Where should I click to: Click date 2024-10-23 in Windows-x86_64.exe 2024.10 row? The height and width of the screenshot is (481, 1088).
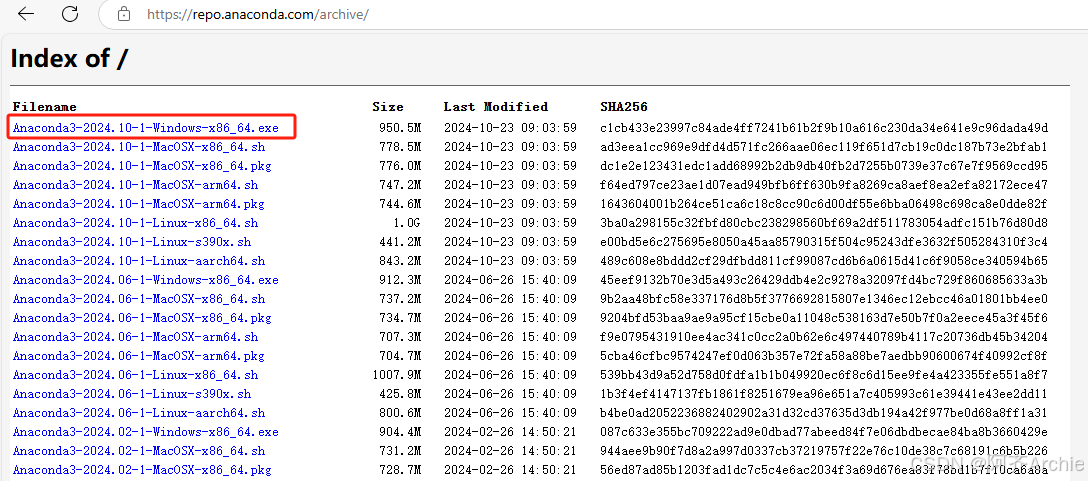point(478,128)
